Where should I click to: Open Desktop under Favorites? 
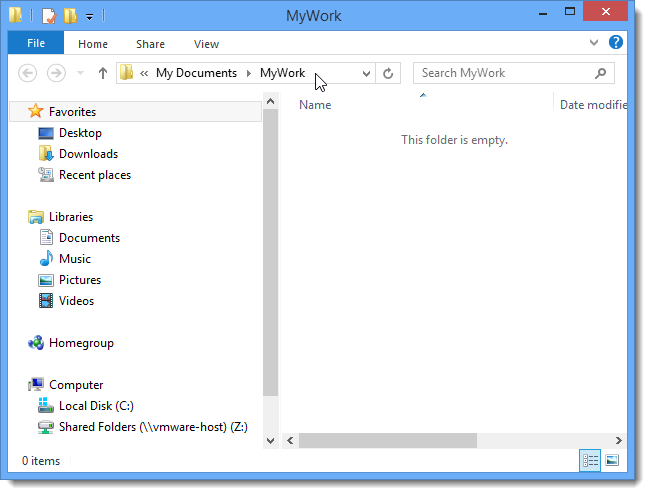tap(80, 133)
